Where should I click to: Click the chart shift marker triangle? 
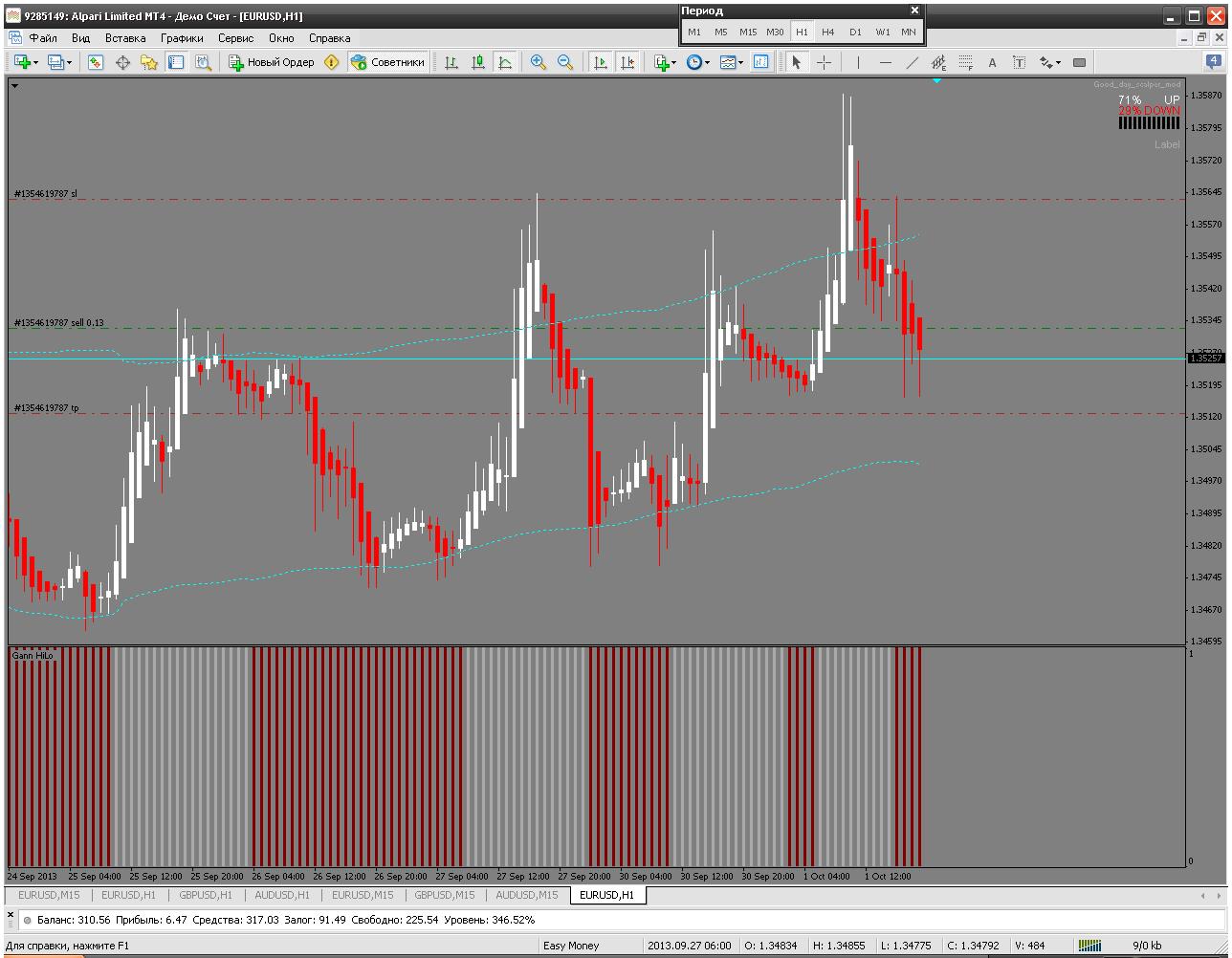coord(936,81)
